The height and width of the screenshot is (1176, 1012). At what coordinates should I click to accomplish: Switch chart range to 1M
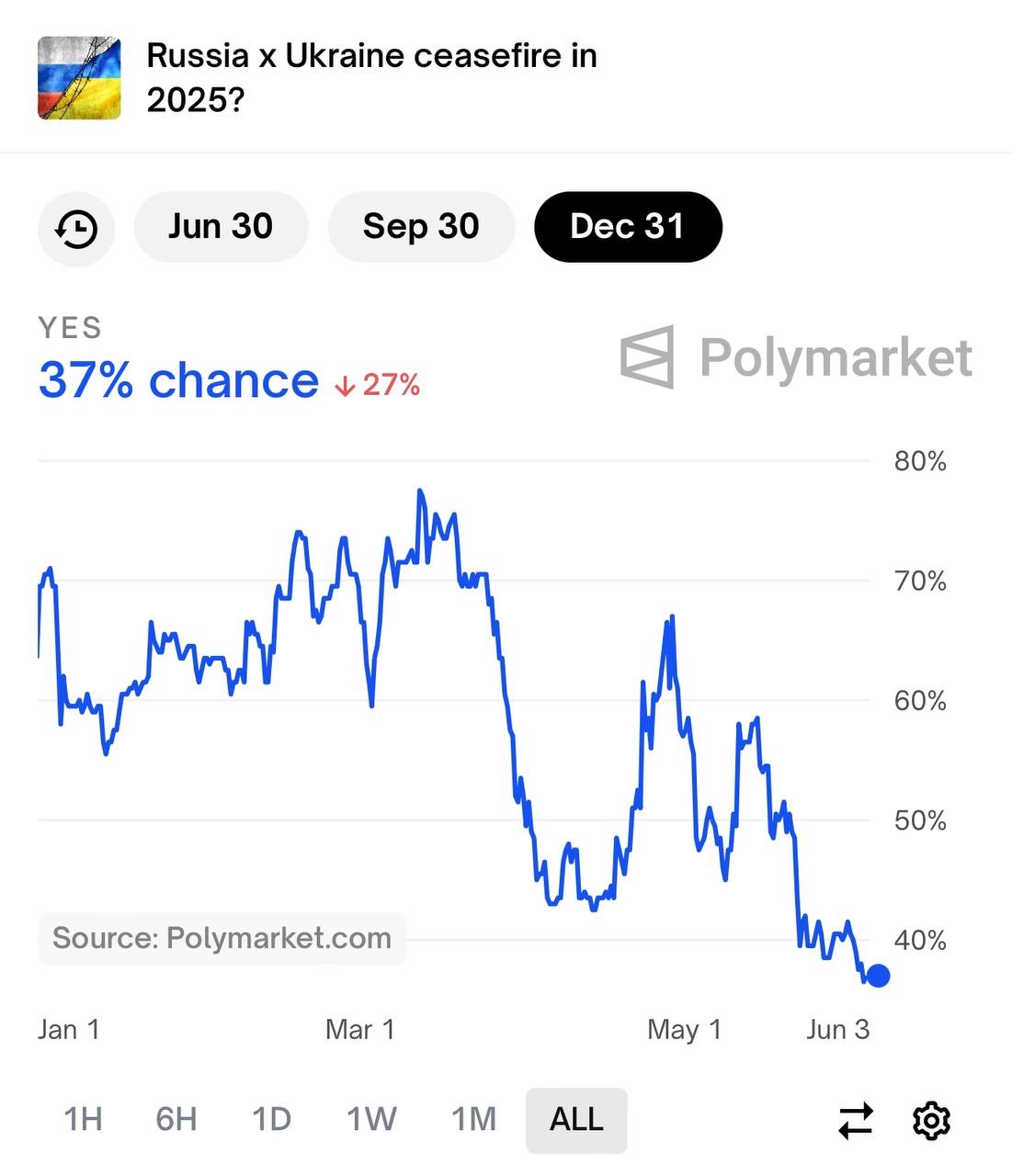pos(473,1120)
